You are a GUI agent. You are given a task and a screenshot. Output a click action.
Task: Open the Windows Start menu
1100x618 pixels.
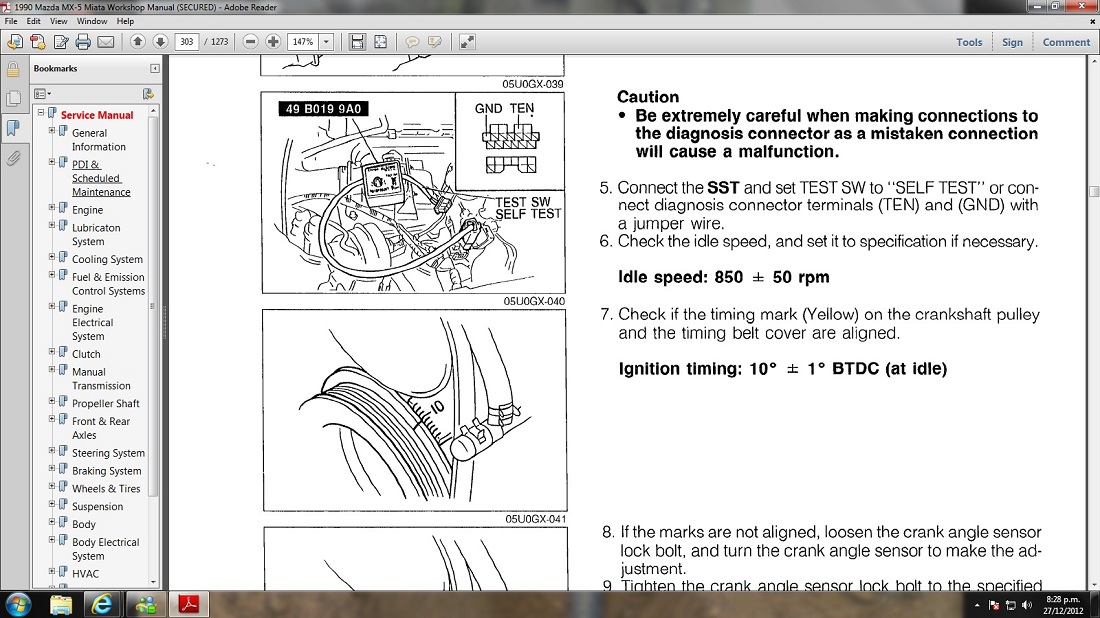tap(17, 605)
